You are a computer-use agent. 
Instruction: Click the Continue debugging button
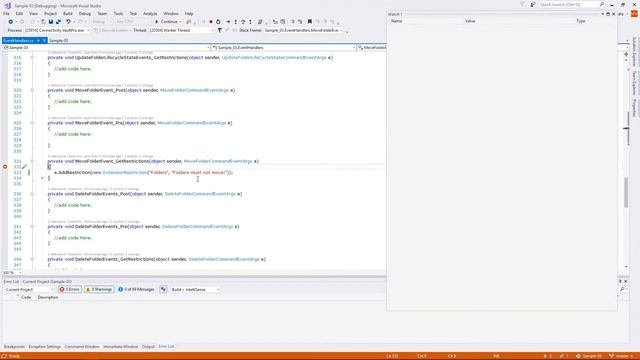[166, 22]
